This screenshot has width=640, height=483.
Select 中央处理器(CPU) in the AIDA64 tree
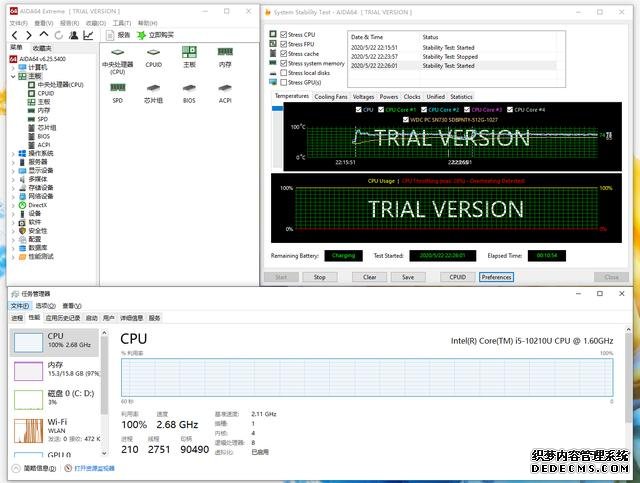56,85
